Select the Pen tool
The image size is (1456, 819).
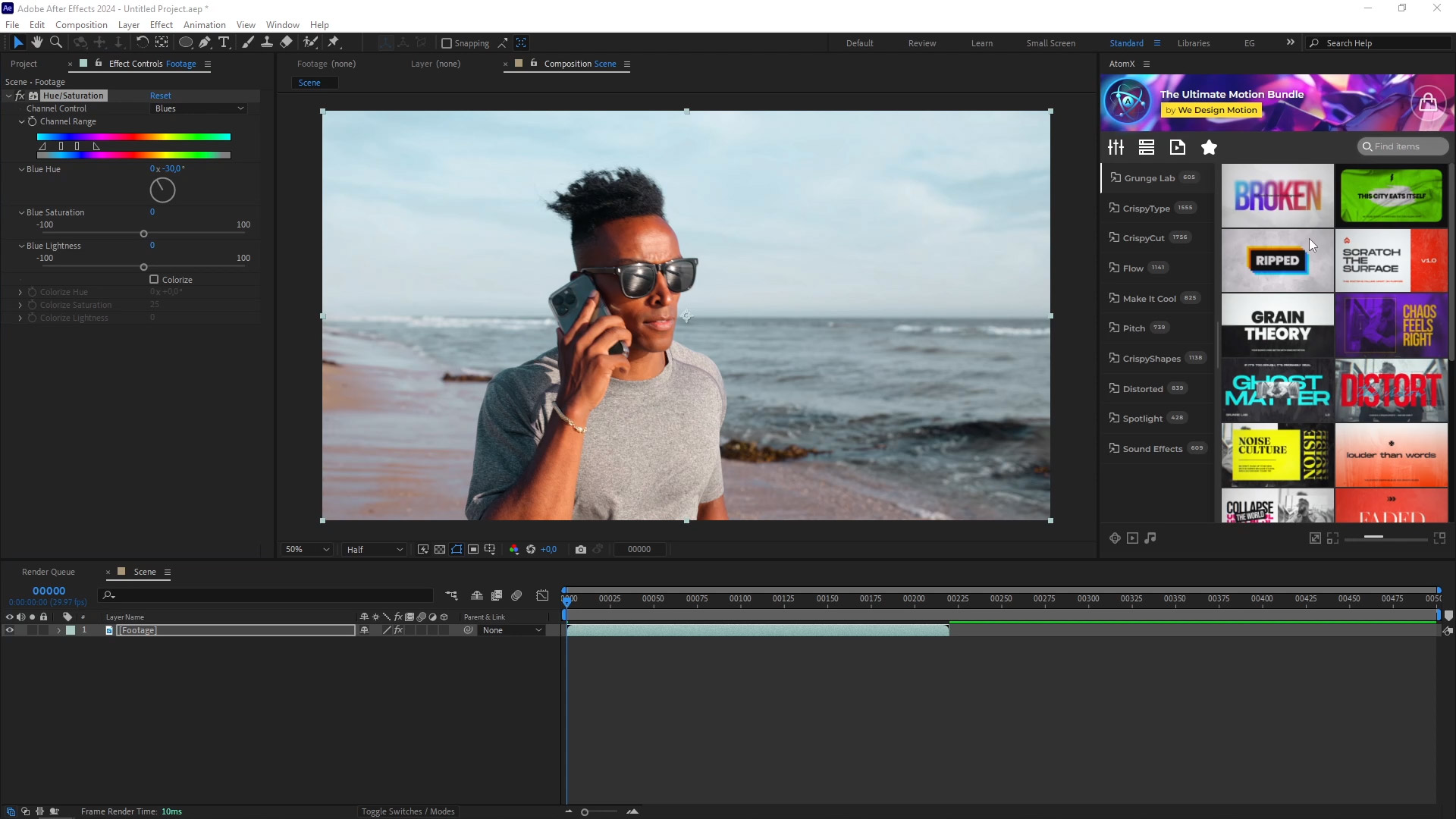tap(205, 42)
